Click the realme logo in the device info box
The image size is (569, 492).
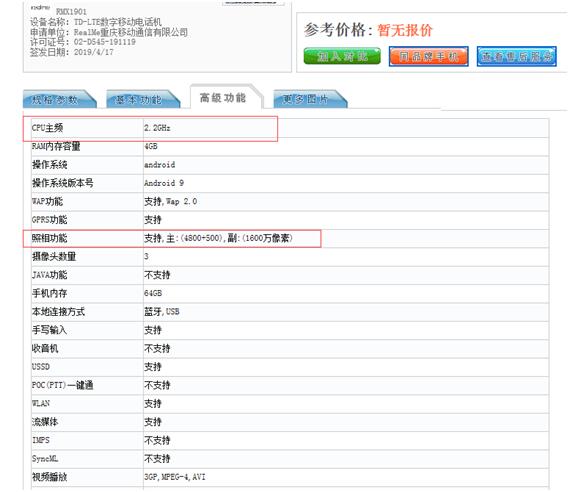click(x=40, y=7)
